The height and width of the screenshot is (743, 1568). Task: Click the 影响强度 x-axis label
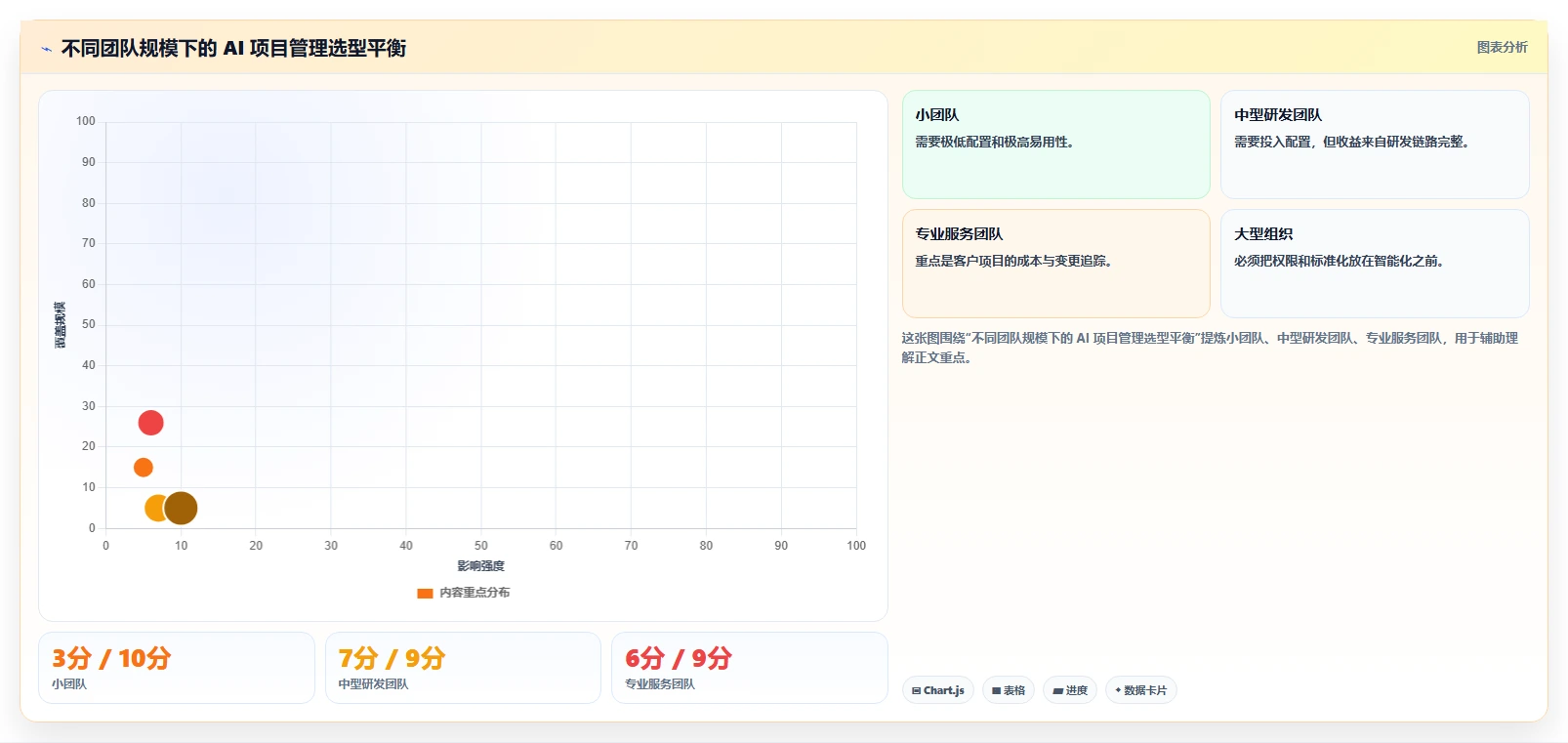pyautogui.click(x=480, y=566)
